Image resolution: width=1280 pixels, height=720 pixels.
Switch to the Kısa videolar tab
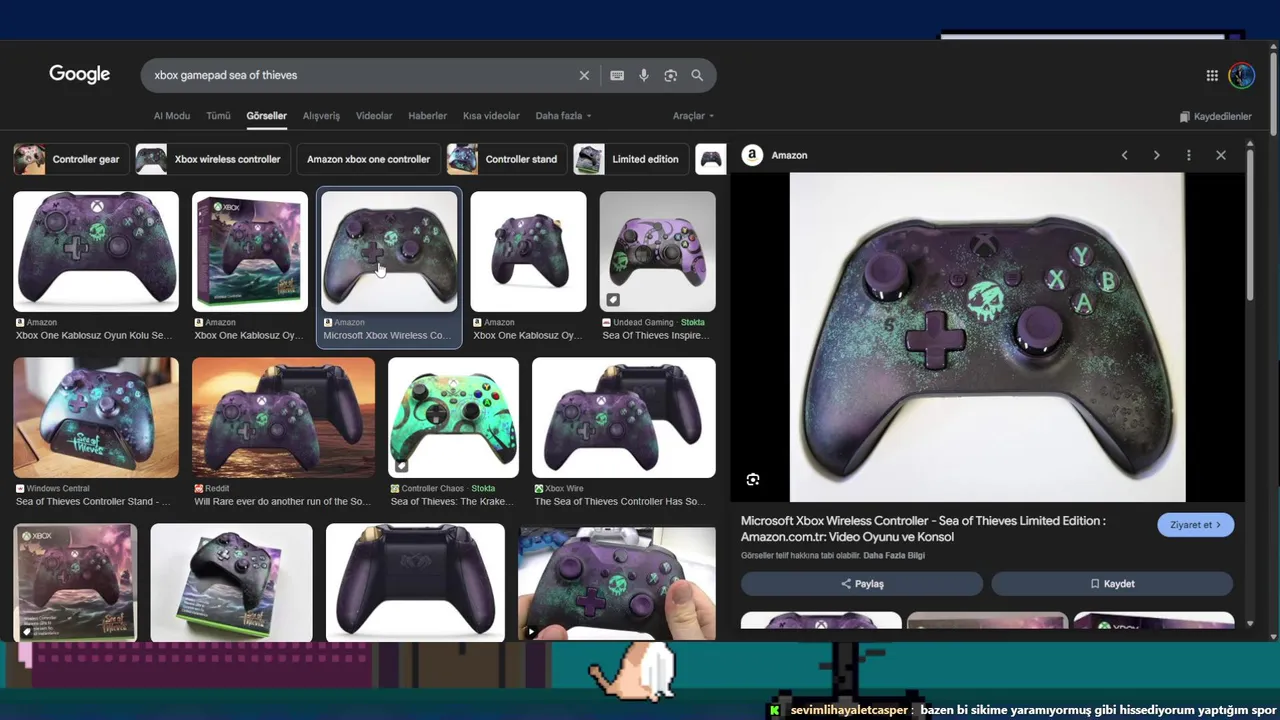491,116
